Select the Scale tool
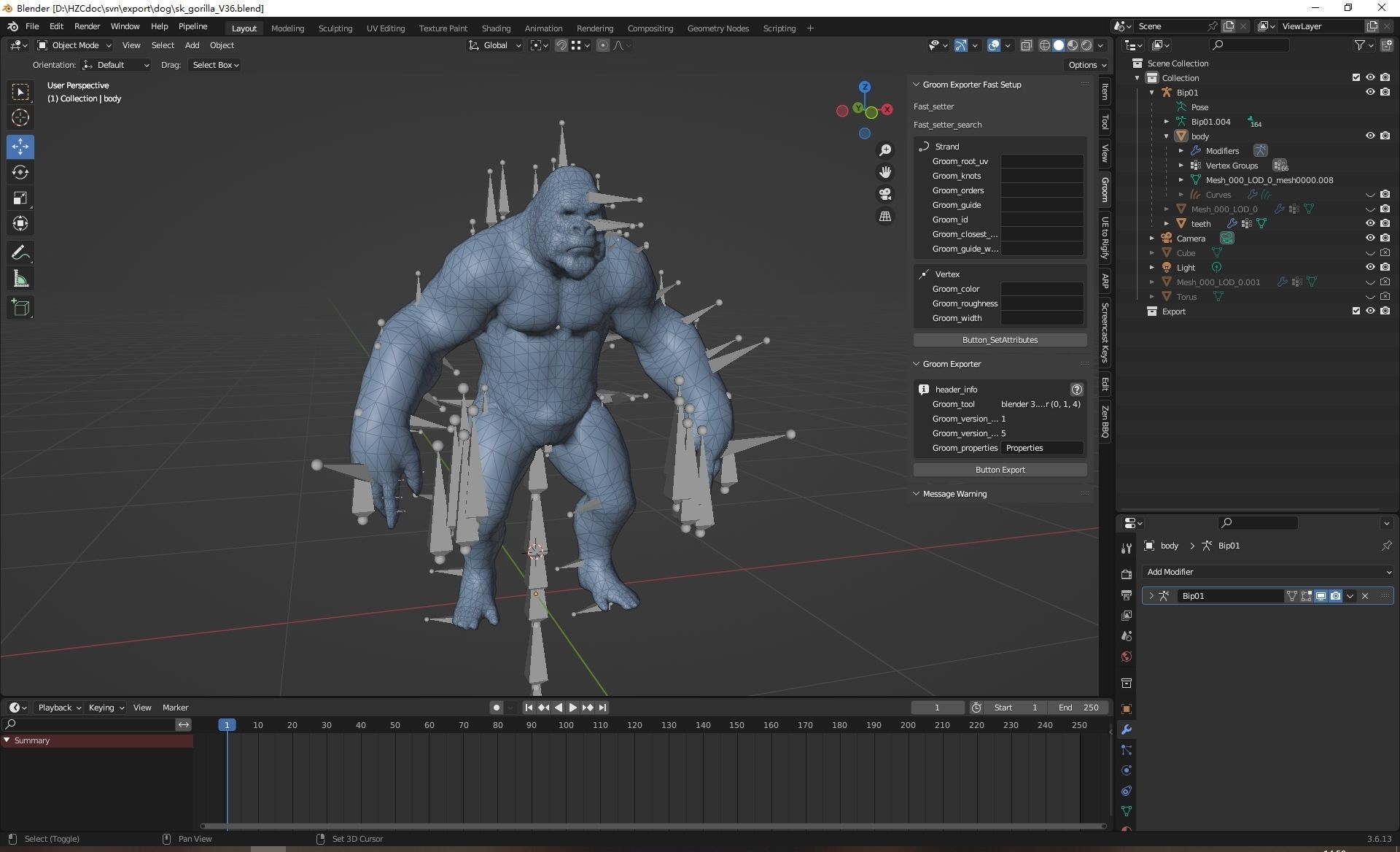 click(20, 198)
